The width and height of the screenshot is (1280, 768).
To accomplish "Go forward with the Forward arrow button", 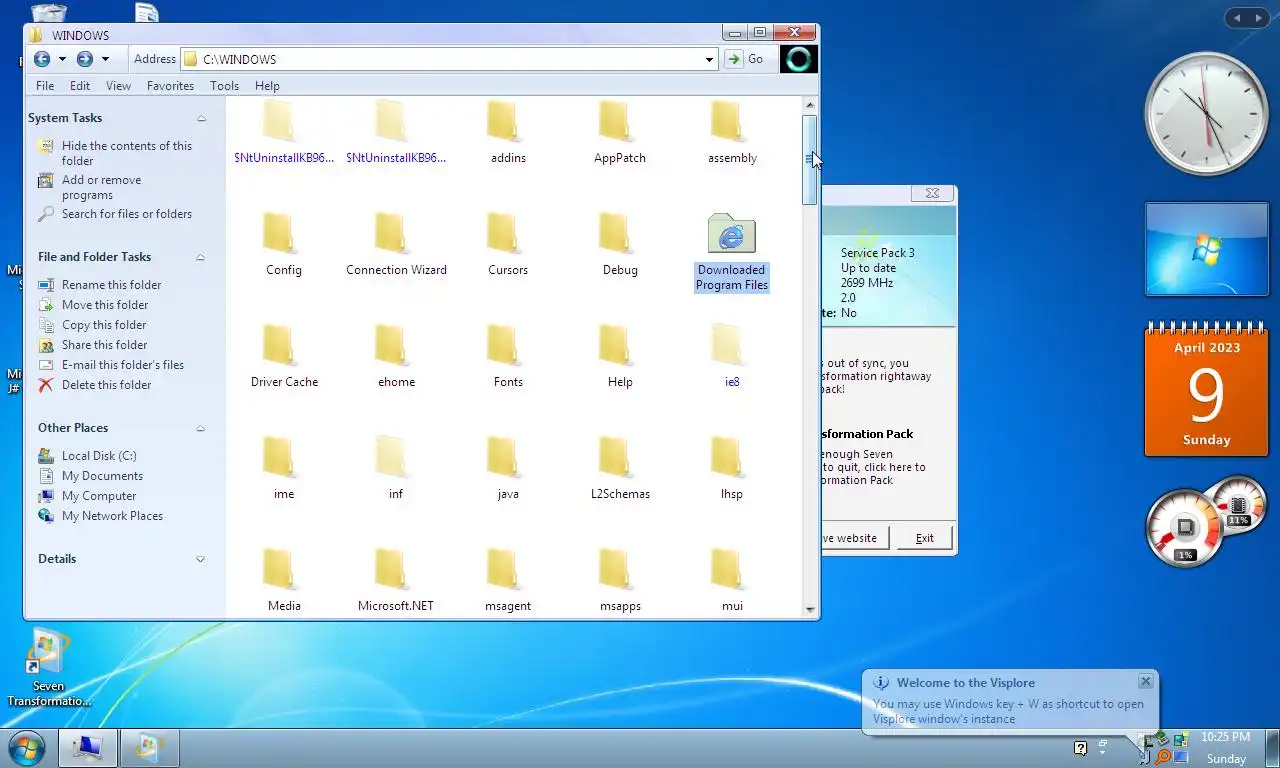I will click(85, 59).
